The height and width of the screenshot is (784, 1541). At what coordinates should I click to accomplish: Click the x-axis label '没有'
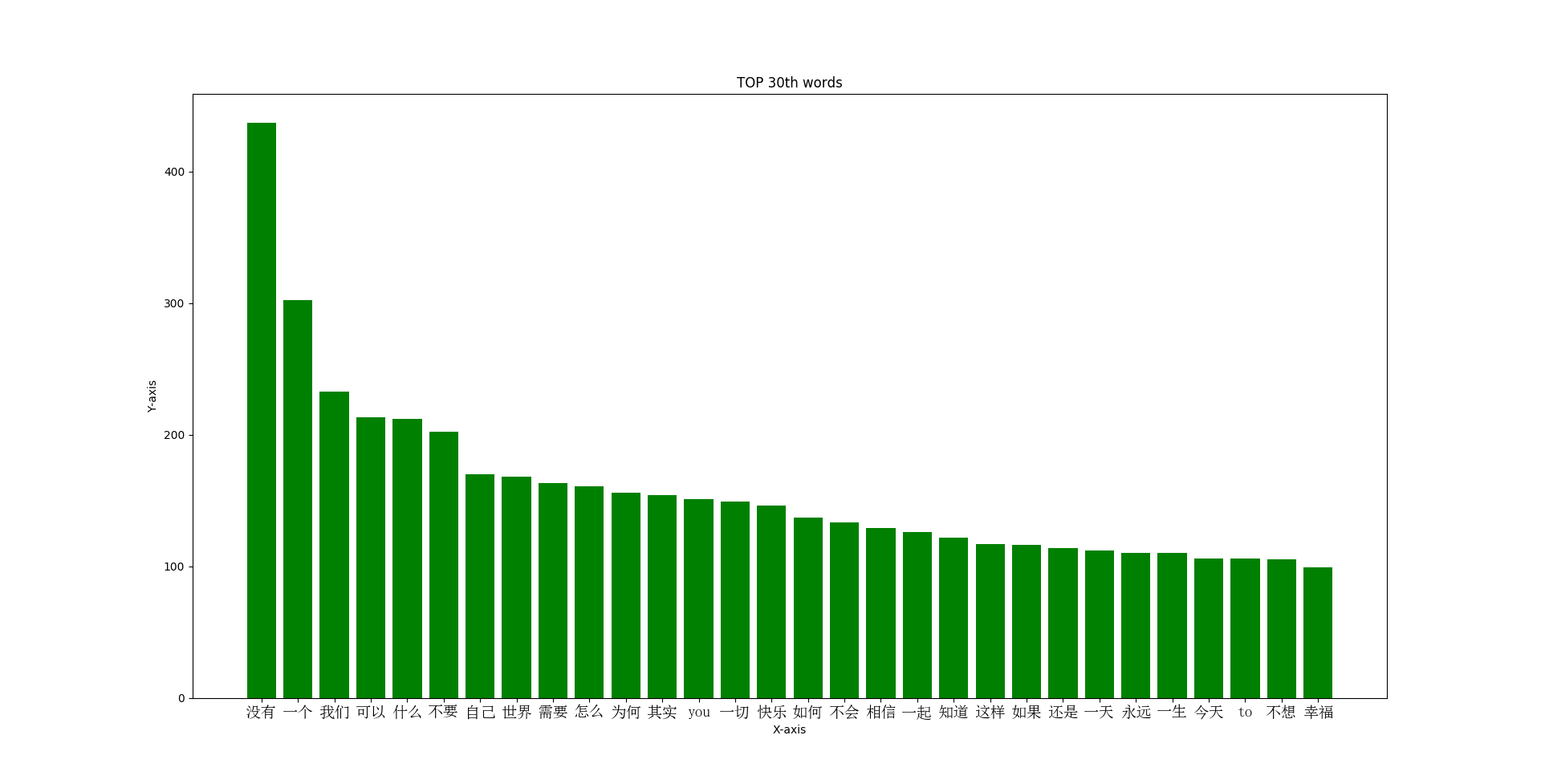point(261,712)
